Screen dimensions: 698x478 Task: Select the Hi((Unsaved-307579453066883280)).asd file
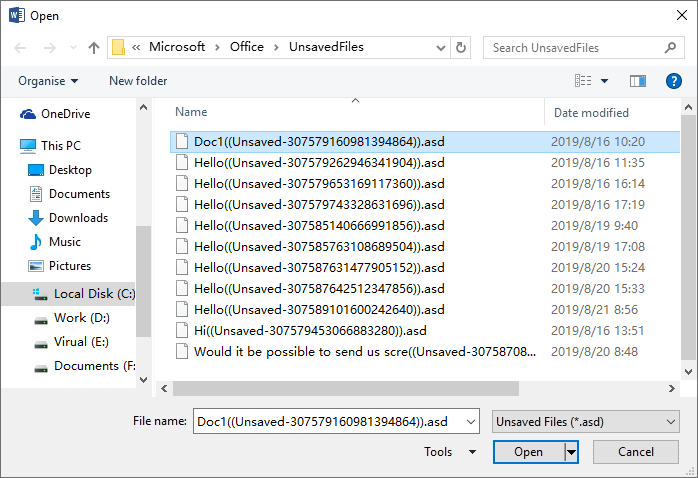(x=310, y=330)
